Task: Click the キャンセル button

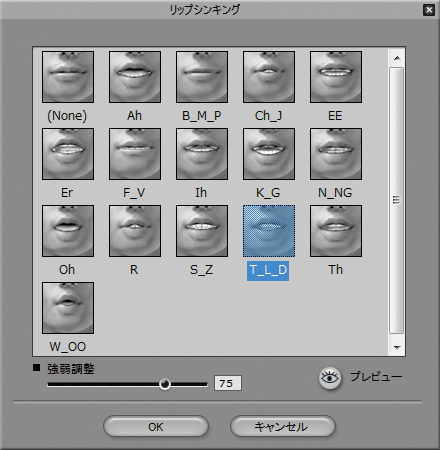Action: coord(282,427)
